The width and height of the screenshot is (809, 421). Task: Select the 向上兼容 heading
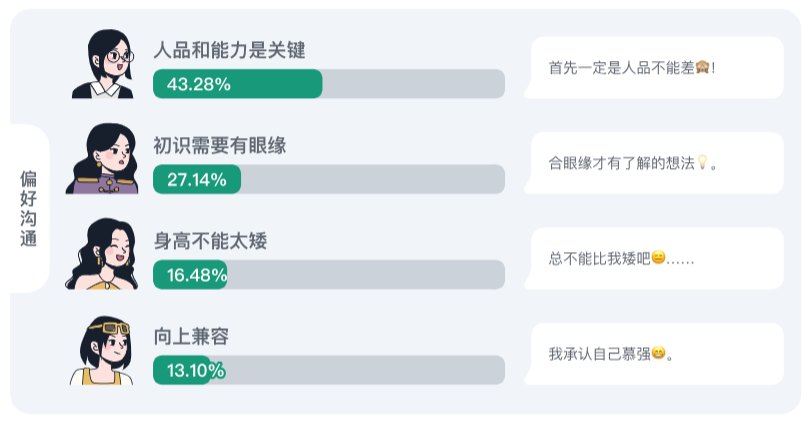coord(191,336)
